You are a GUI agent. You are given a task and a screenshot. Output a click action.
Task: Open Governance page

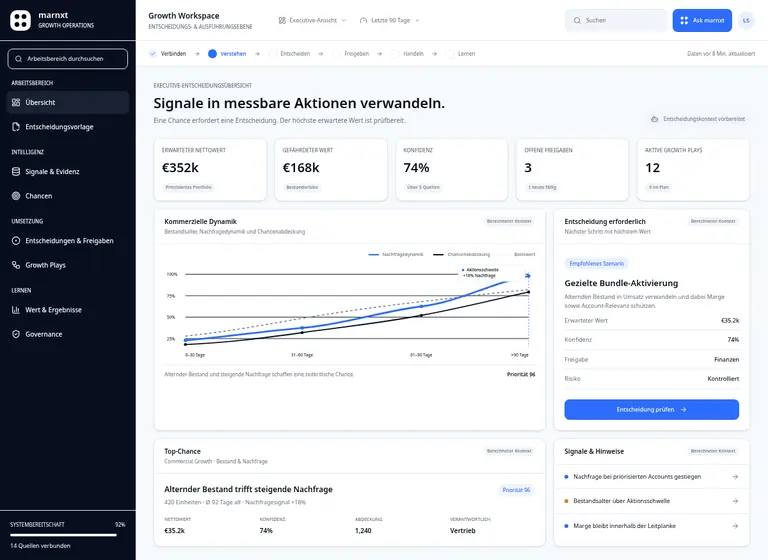click(x=68, y=334)
